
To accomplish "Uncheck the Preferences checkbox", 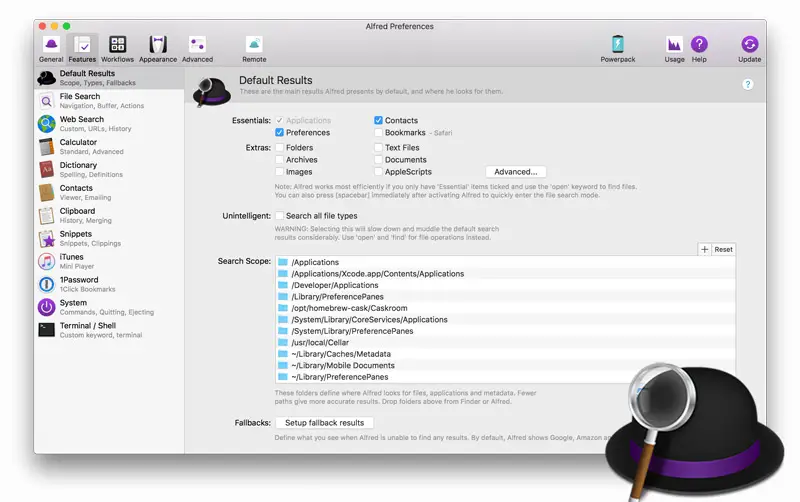I will pos(280,133).
